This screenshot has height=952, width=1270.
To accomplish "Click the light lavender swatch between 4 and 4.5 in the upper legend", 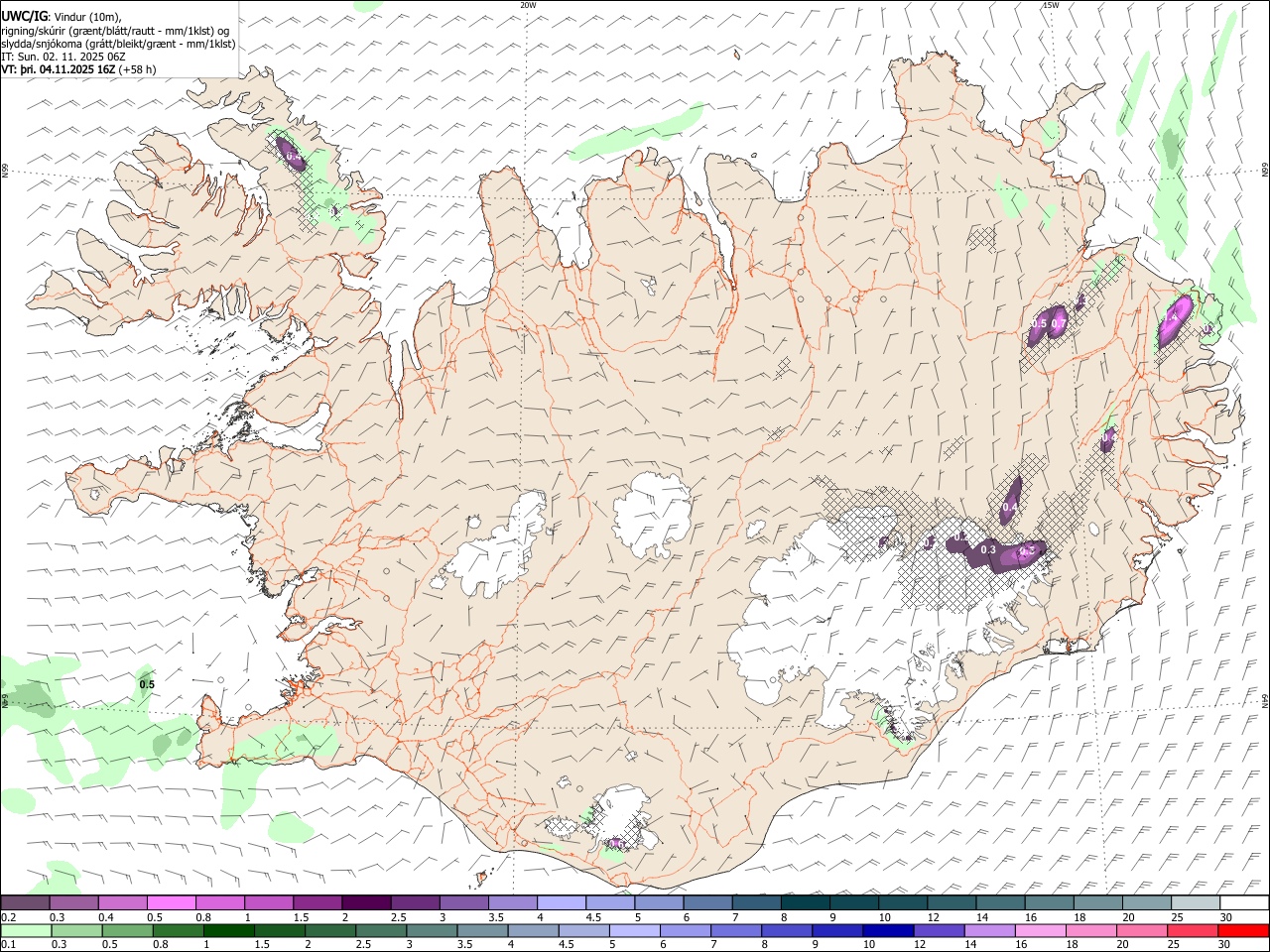I will pyautogui.click(x=561, y=903).
